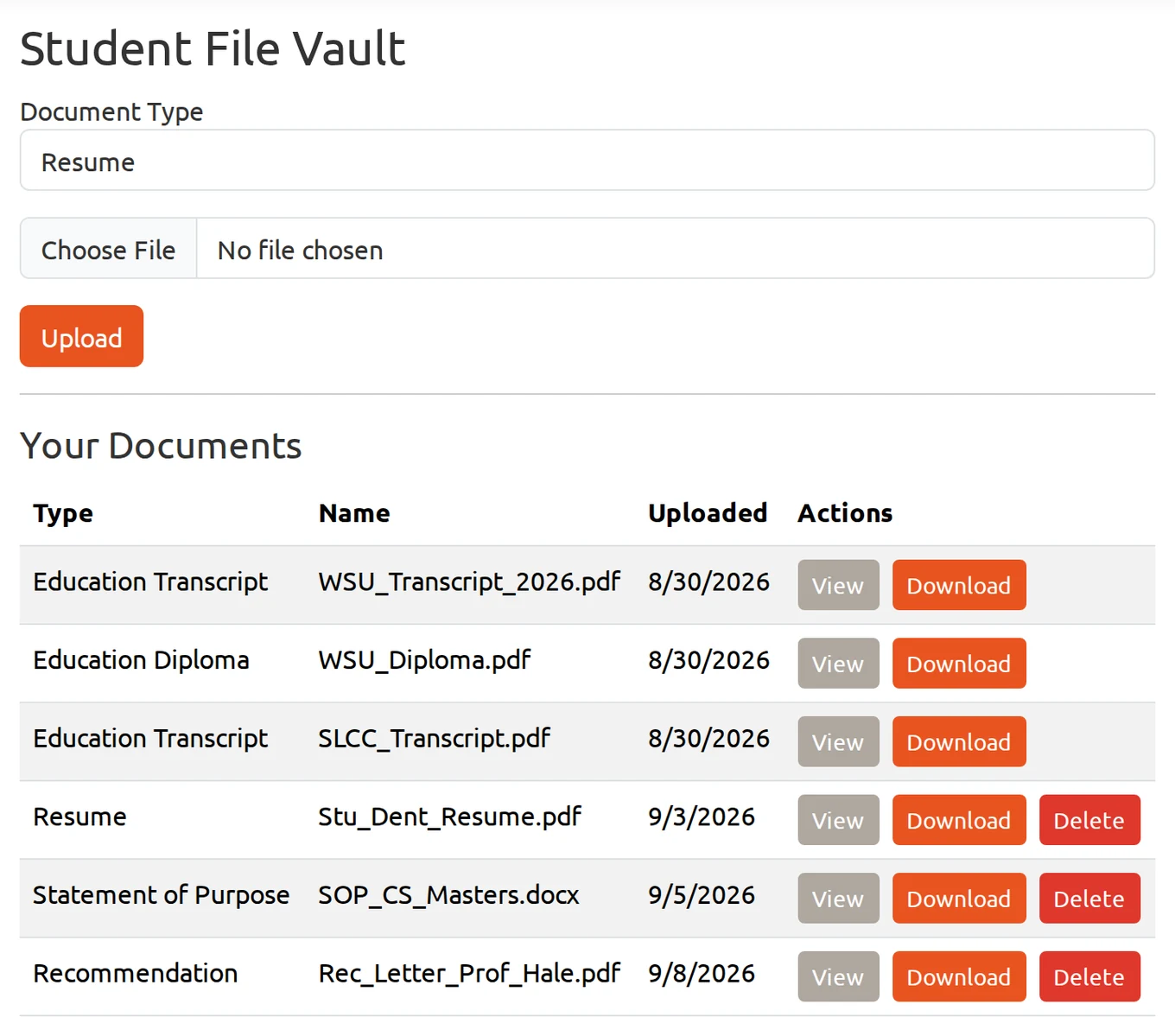Download SLCC_Transcript.pdf
This screenshot has height=1036, width=1175.
click(959, 741)
